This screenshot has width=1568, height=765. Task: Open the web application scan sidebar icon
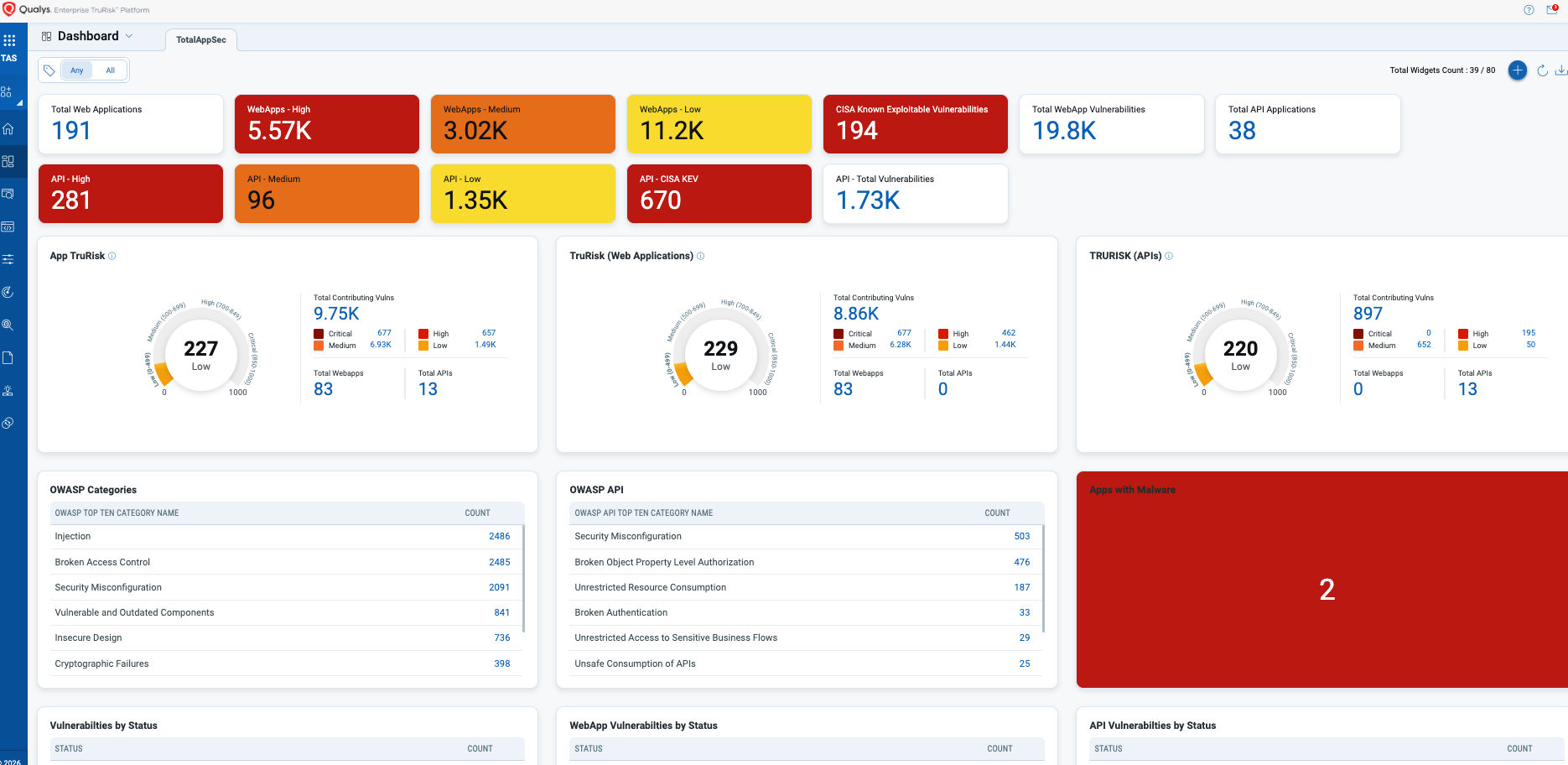click(x=8, y=194)
